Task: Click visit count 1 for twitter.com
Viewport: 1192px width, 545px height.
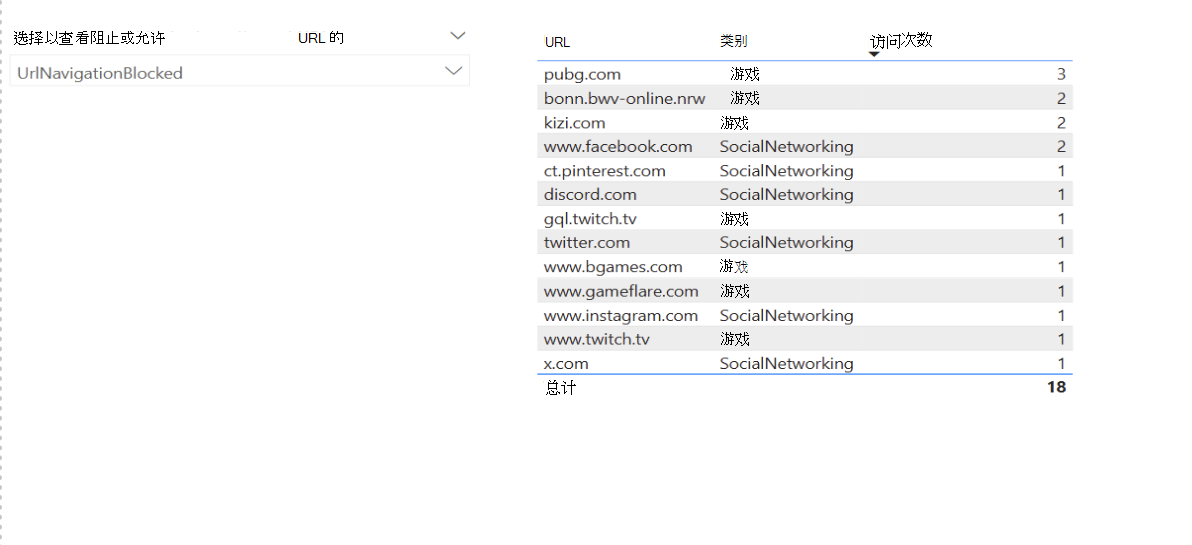Action: (1061, 242)
